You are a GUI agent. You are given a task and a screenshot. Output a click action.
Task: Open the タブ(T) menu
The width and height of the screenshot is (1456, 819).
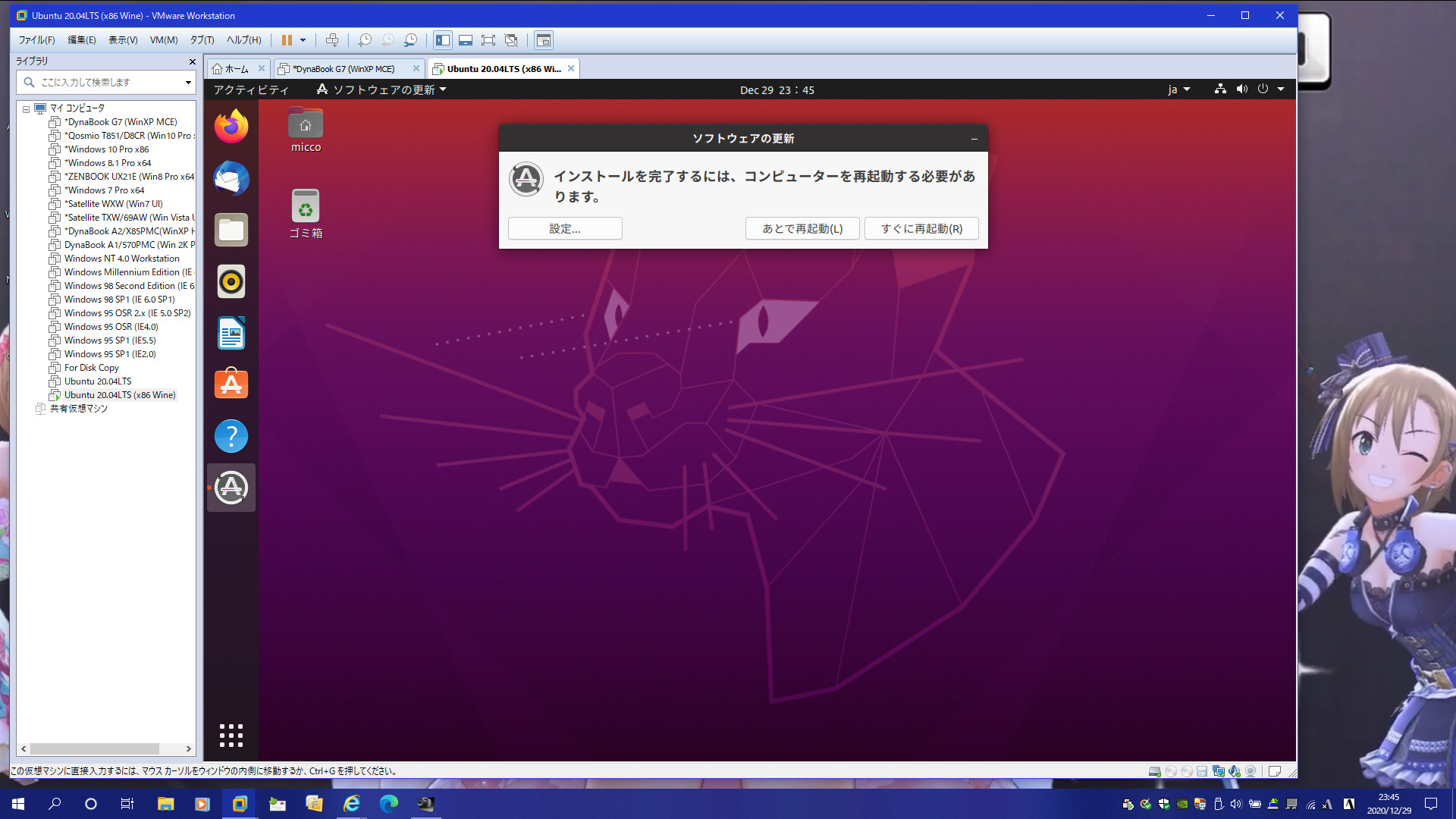coord(202,40)
